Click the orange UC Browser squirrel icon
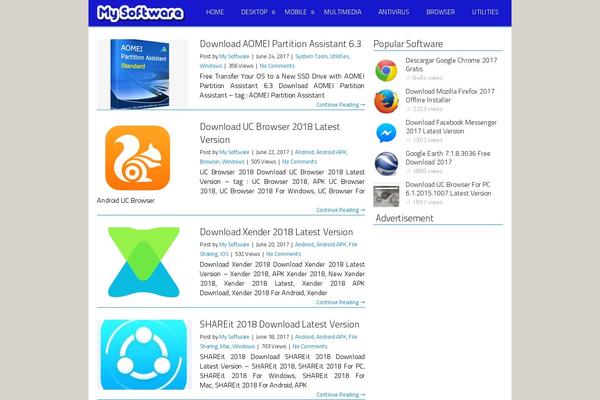 click(x=138, y=158)
